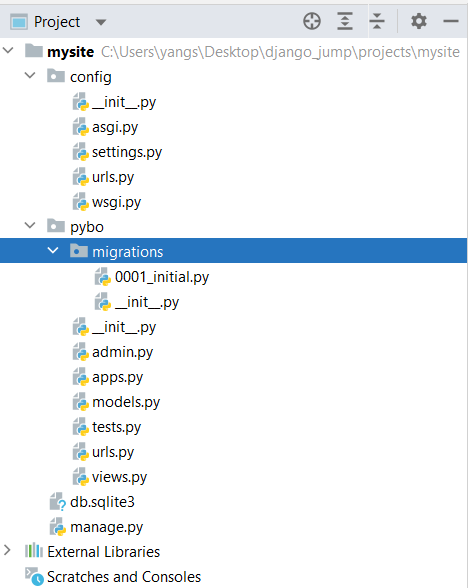
Task: Click the Python icon beside asgi.py
Action: [x=81, y=127]
